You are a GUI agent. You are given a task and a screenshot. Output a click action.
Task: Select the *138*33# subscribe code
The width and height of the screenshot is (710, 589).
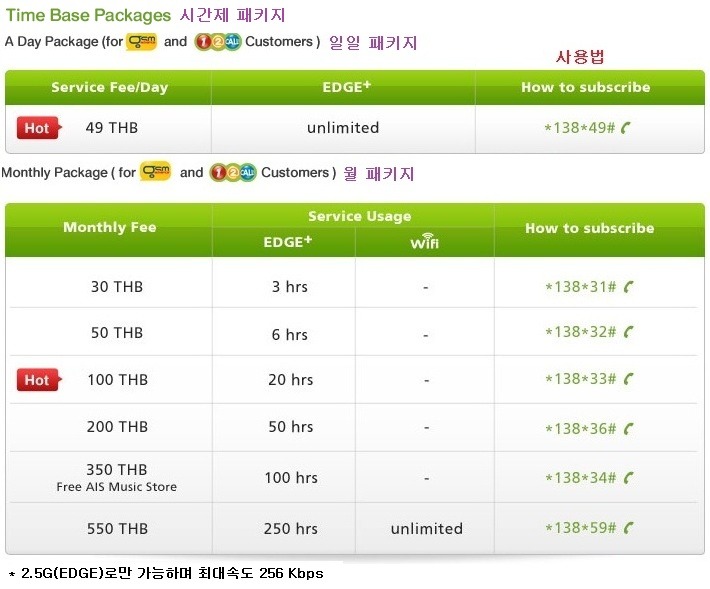[581, 379]
